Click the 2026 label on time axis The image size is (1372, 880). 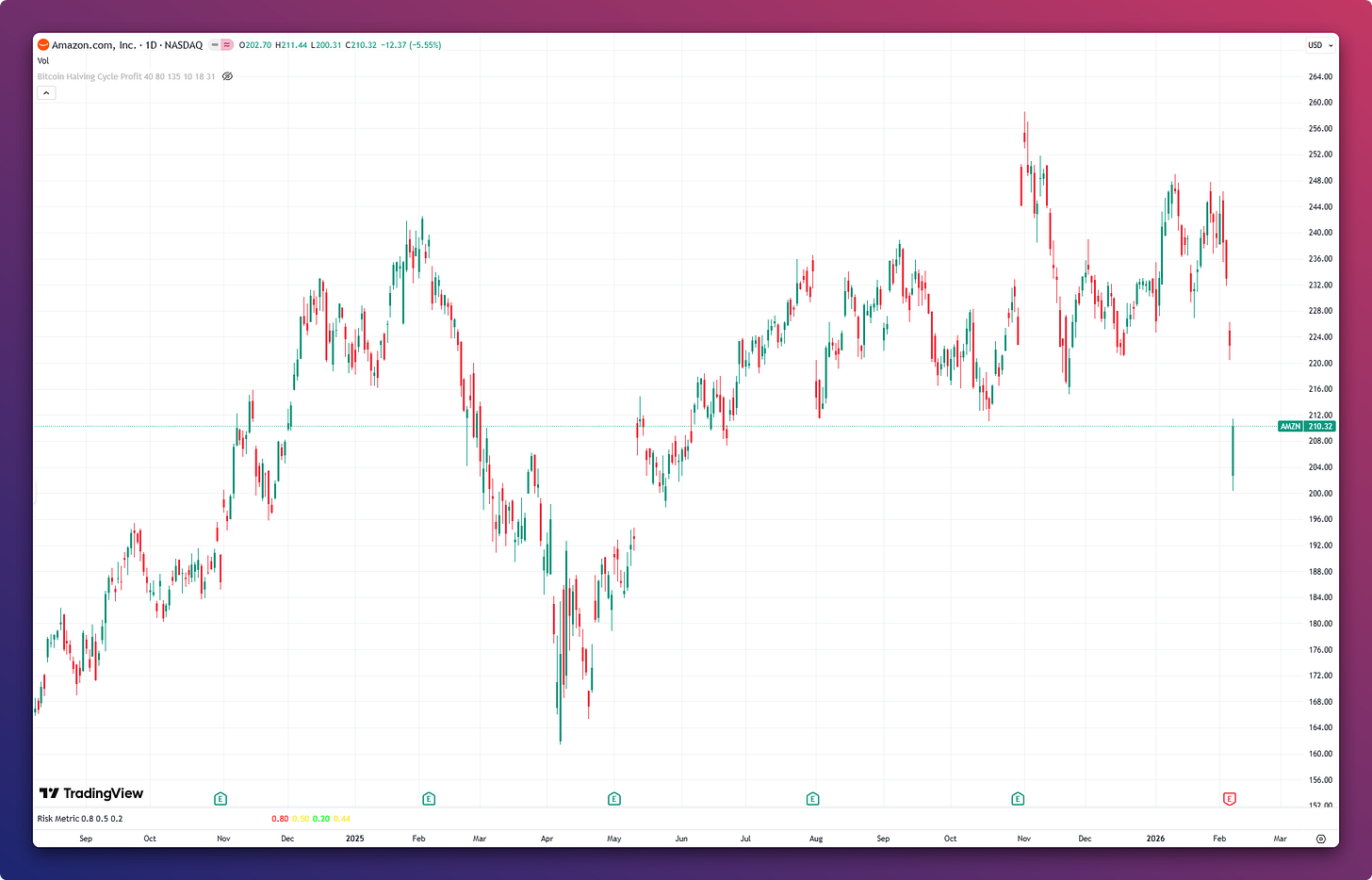click(1155, 839)
